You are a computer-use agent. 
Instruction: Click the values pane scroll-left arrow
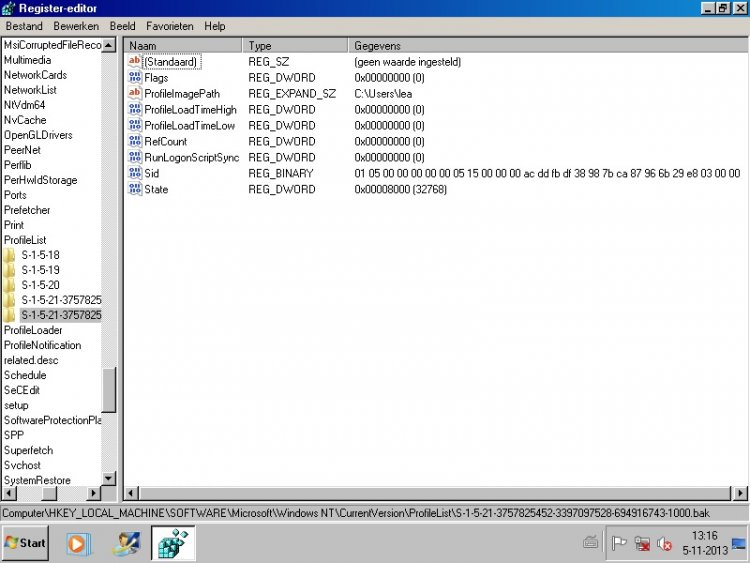(x=132, y=493)
